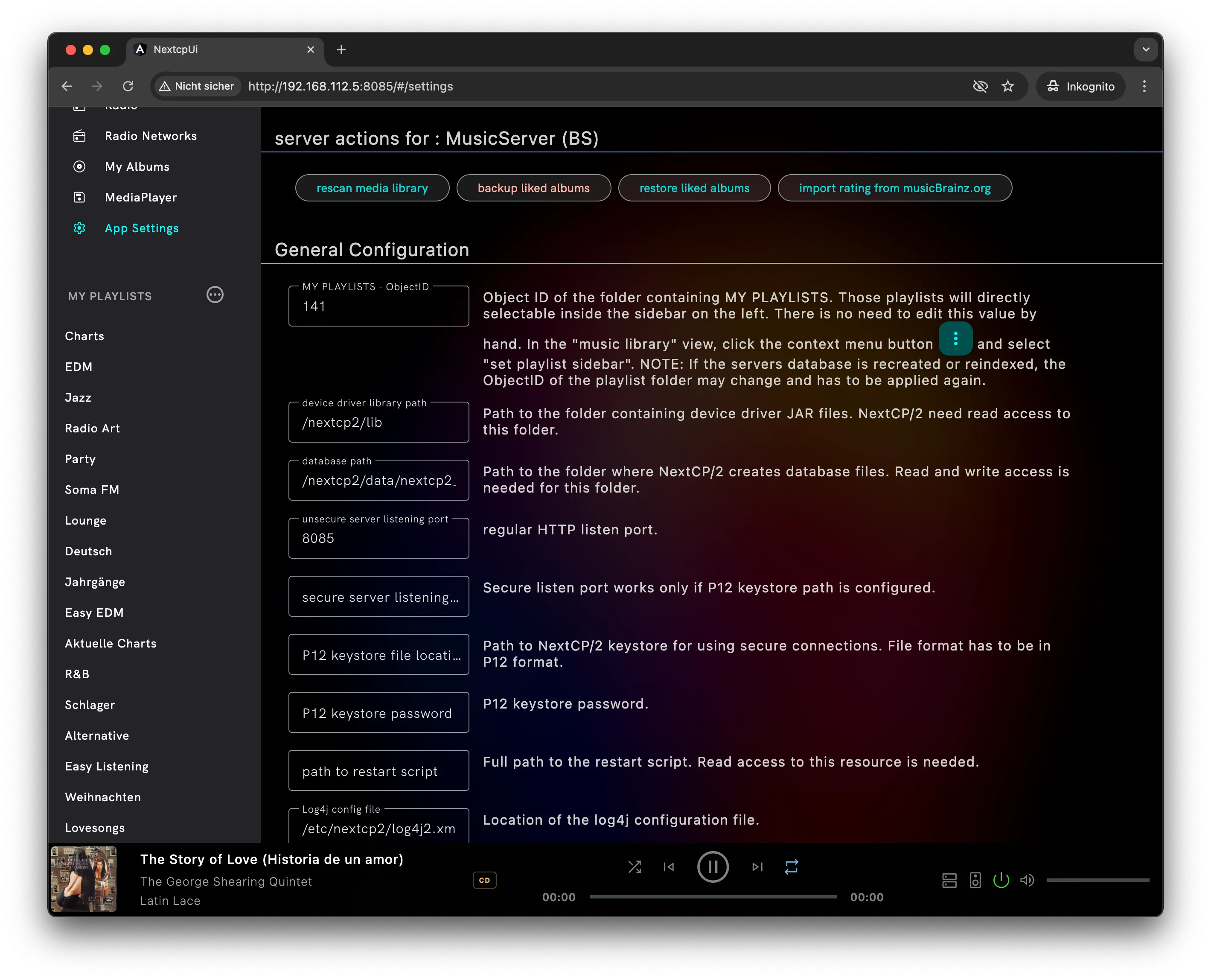Open the Charts playlist

coord(84,336)
